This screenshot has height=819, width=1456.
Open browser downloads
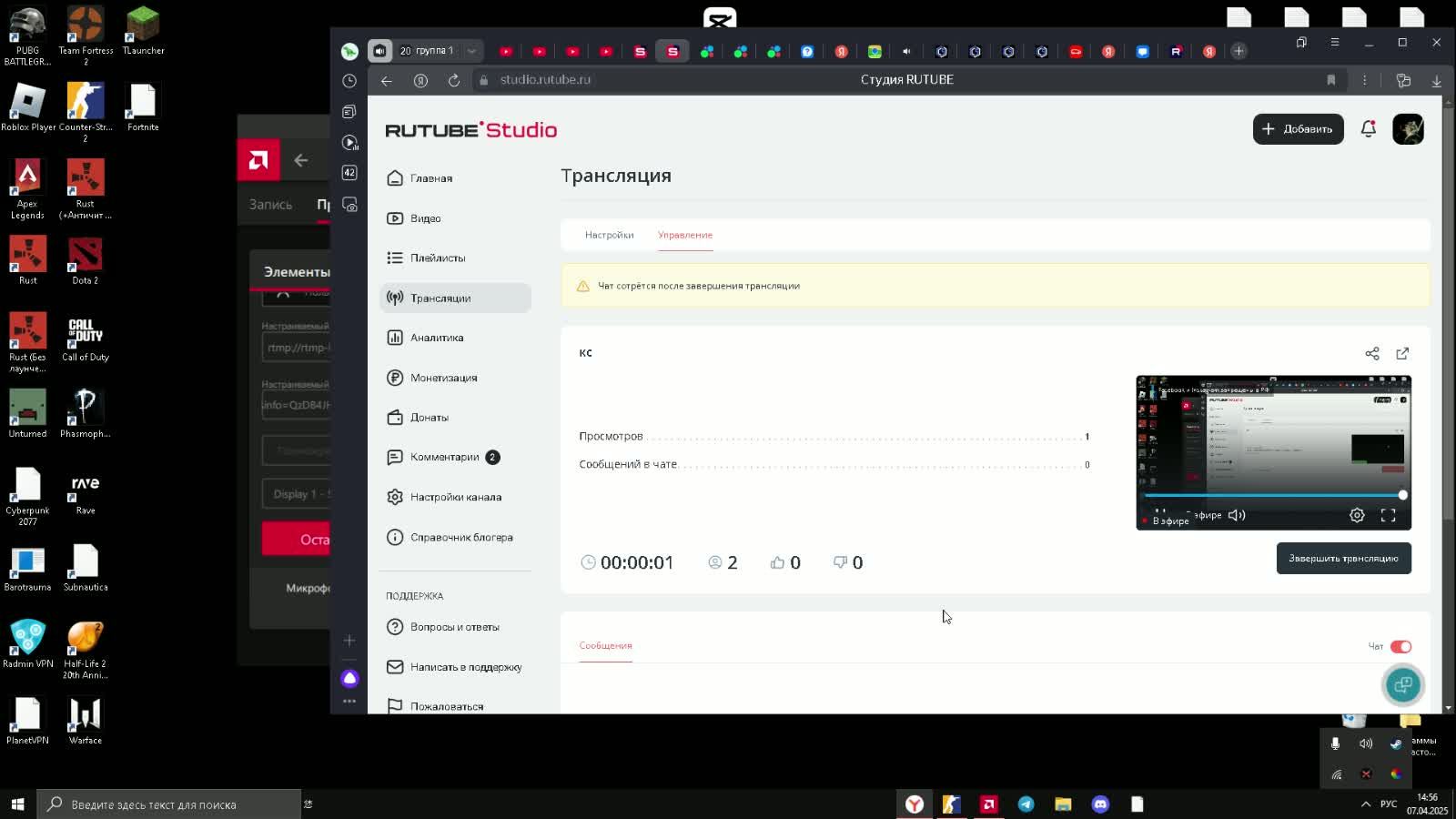[1436, 80]
